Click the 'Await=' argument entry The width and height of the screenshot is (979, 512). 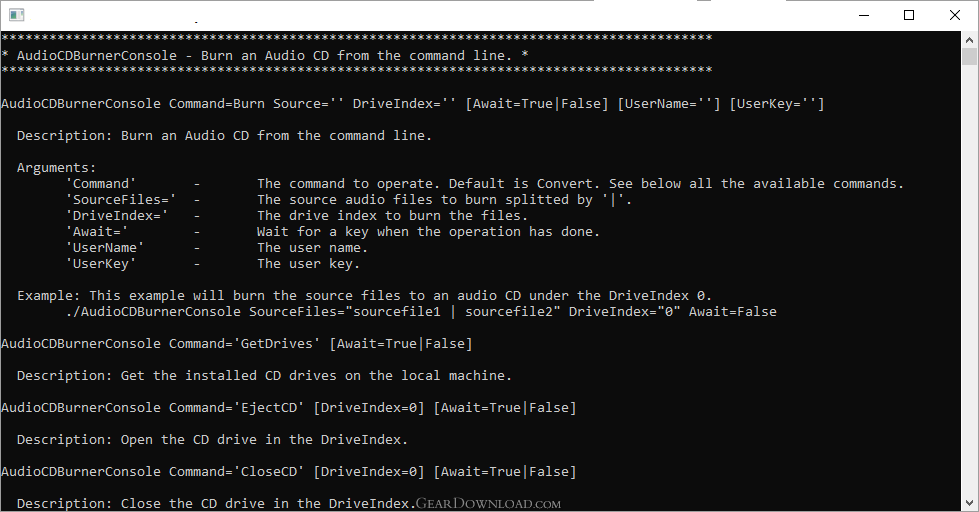pos(97,232)
